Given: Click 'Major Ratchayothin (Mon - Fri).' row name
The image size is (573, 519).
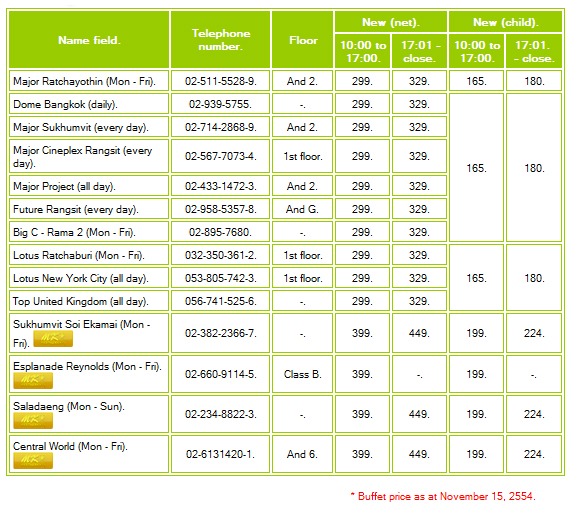Looking at the screenshot, I should point(84,81).
